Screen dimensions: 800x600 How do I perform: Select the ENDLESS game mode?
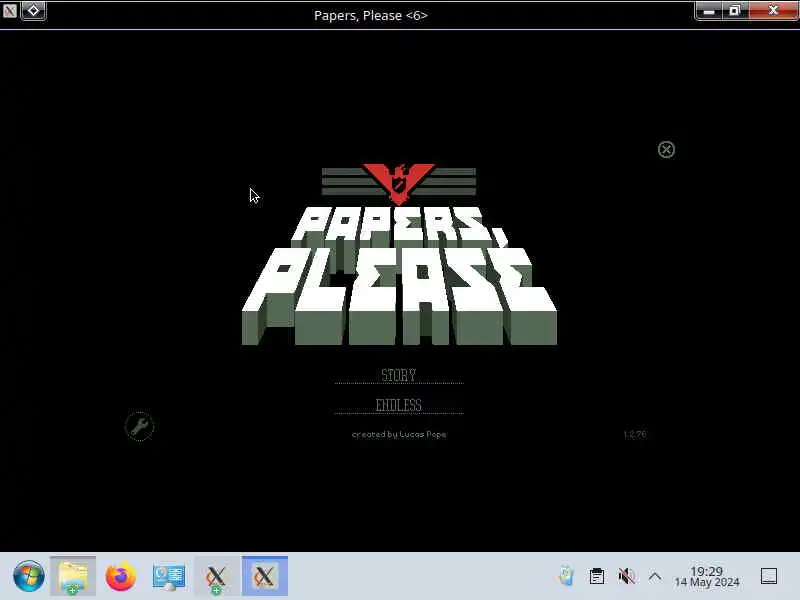(x=398, y=406)
